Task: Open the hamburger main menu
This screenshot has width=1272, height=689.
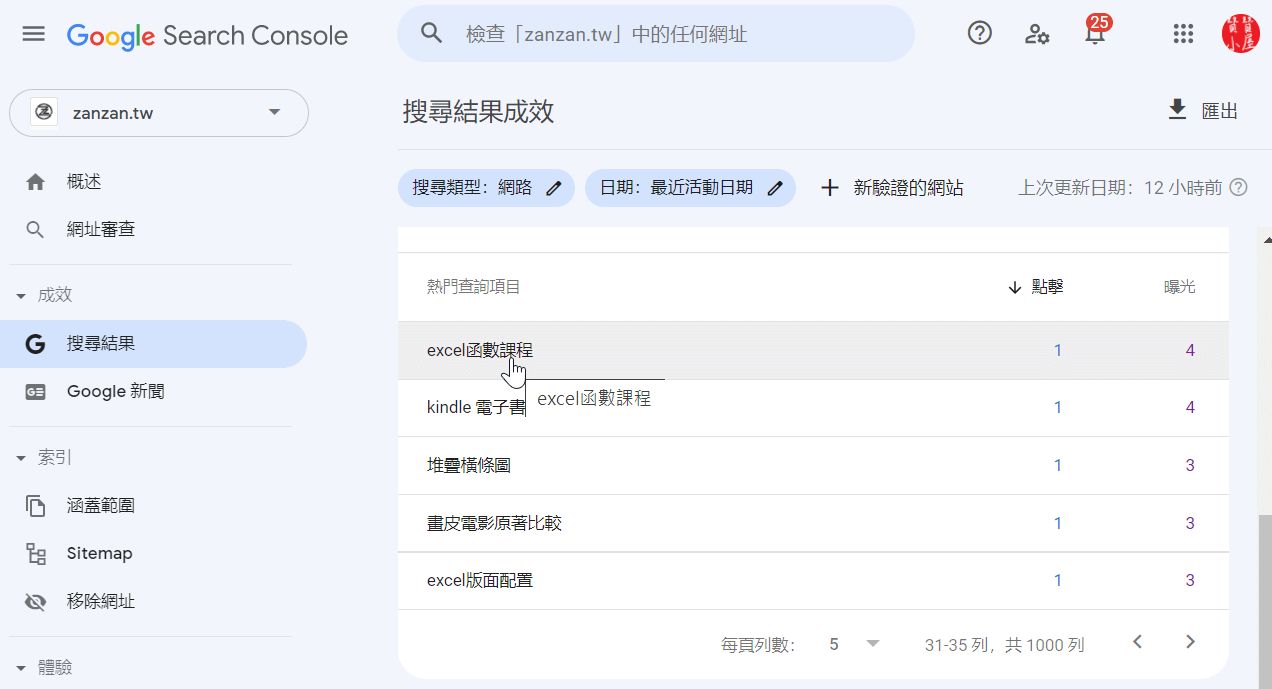Action: pyautogui.click(x=34, y=34)
